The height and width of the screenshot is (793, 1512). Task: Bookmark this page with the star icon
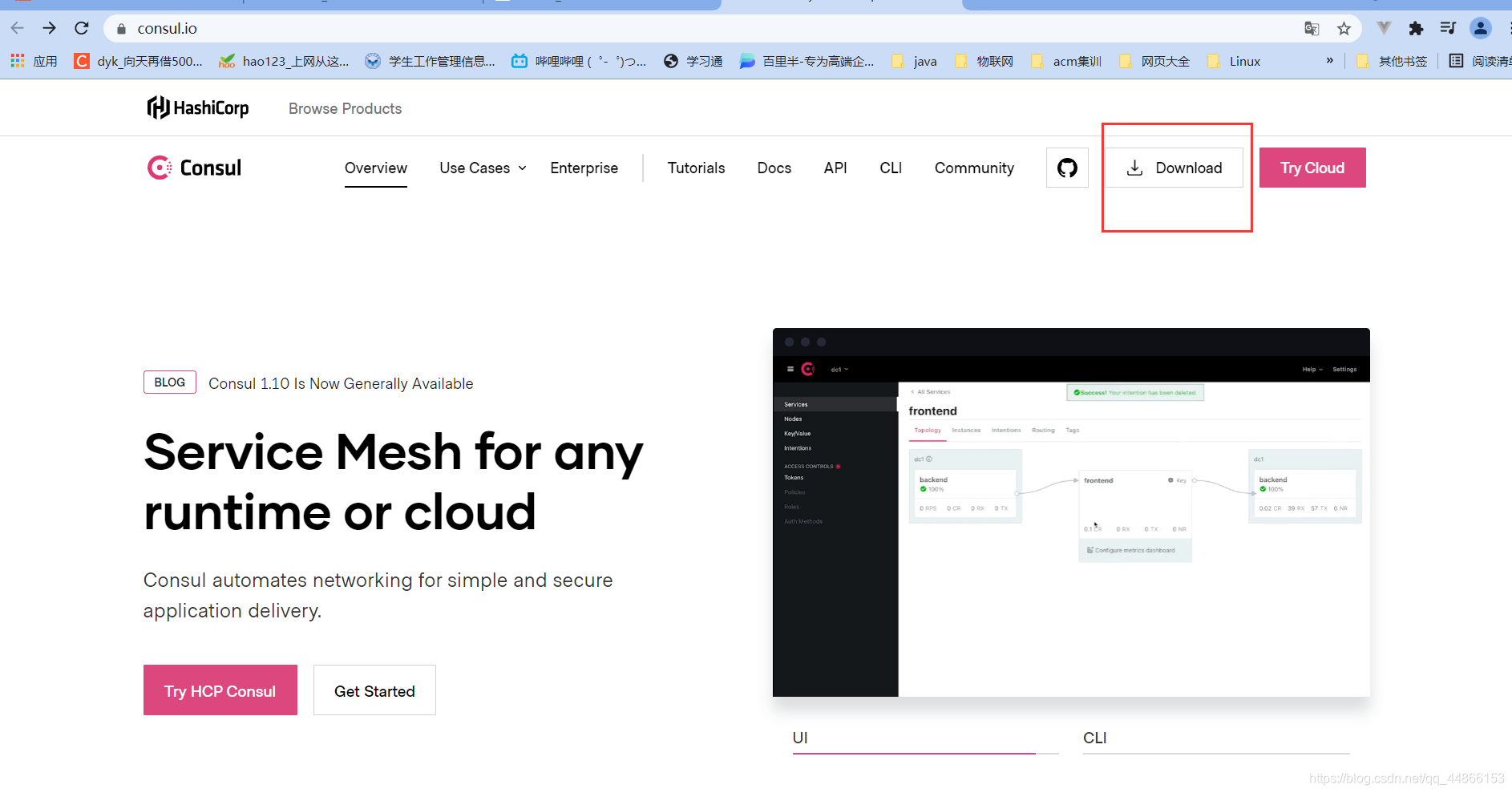pyautogui.click(x=1344, y=29)
